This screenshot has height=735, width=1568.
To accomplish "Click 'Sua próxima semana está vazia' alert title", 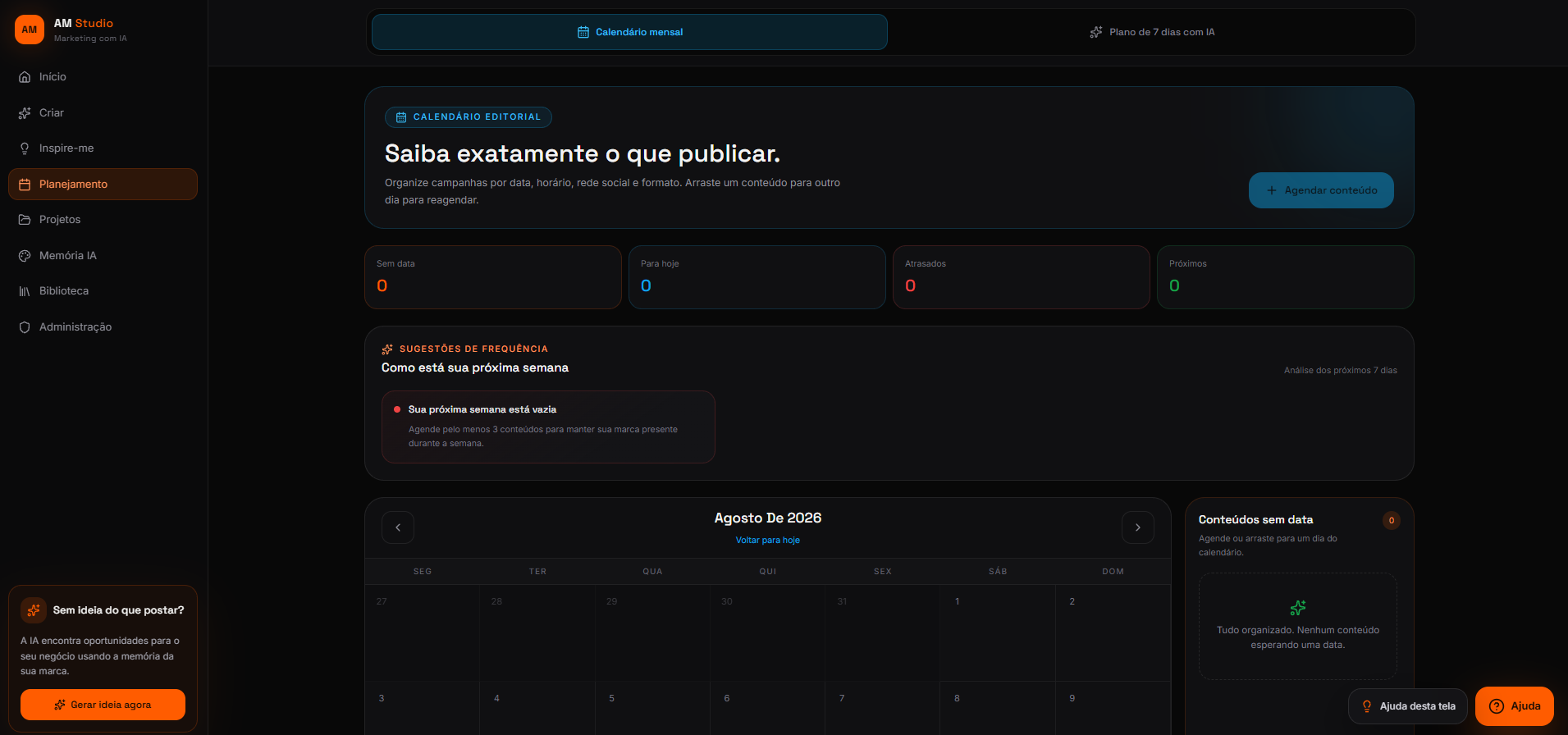I will coord(482,409).
